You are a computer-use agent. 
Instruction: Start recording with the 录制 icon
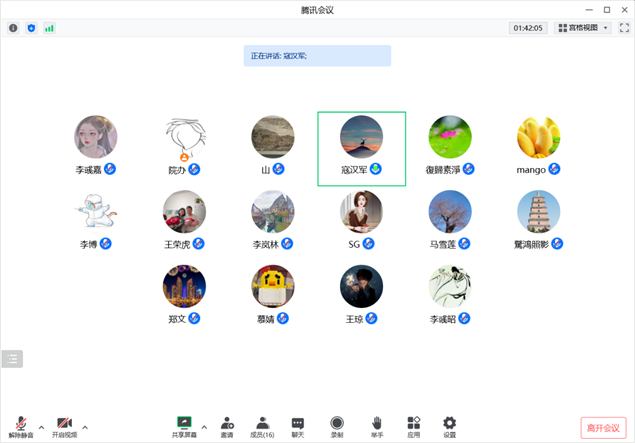[337, 425]
